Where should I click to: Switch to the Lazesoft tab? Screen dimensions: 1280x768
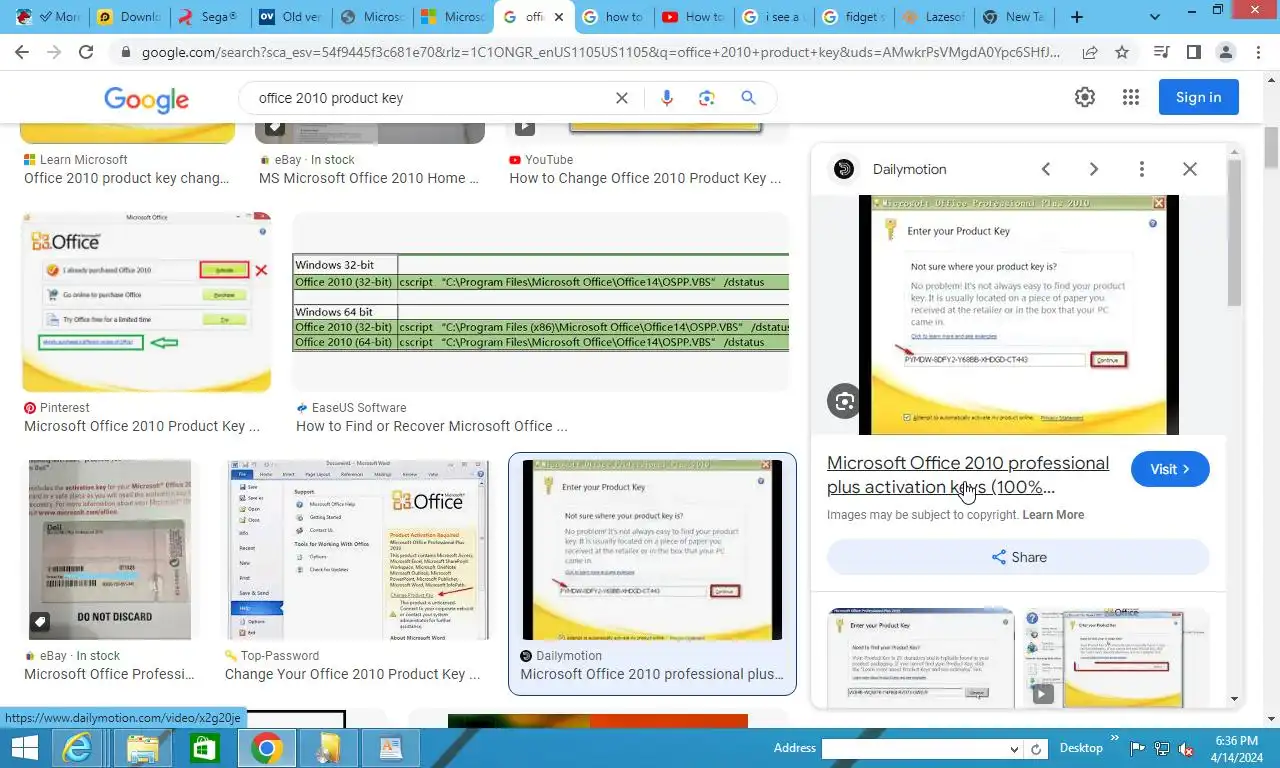(x=934, y=17)
